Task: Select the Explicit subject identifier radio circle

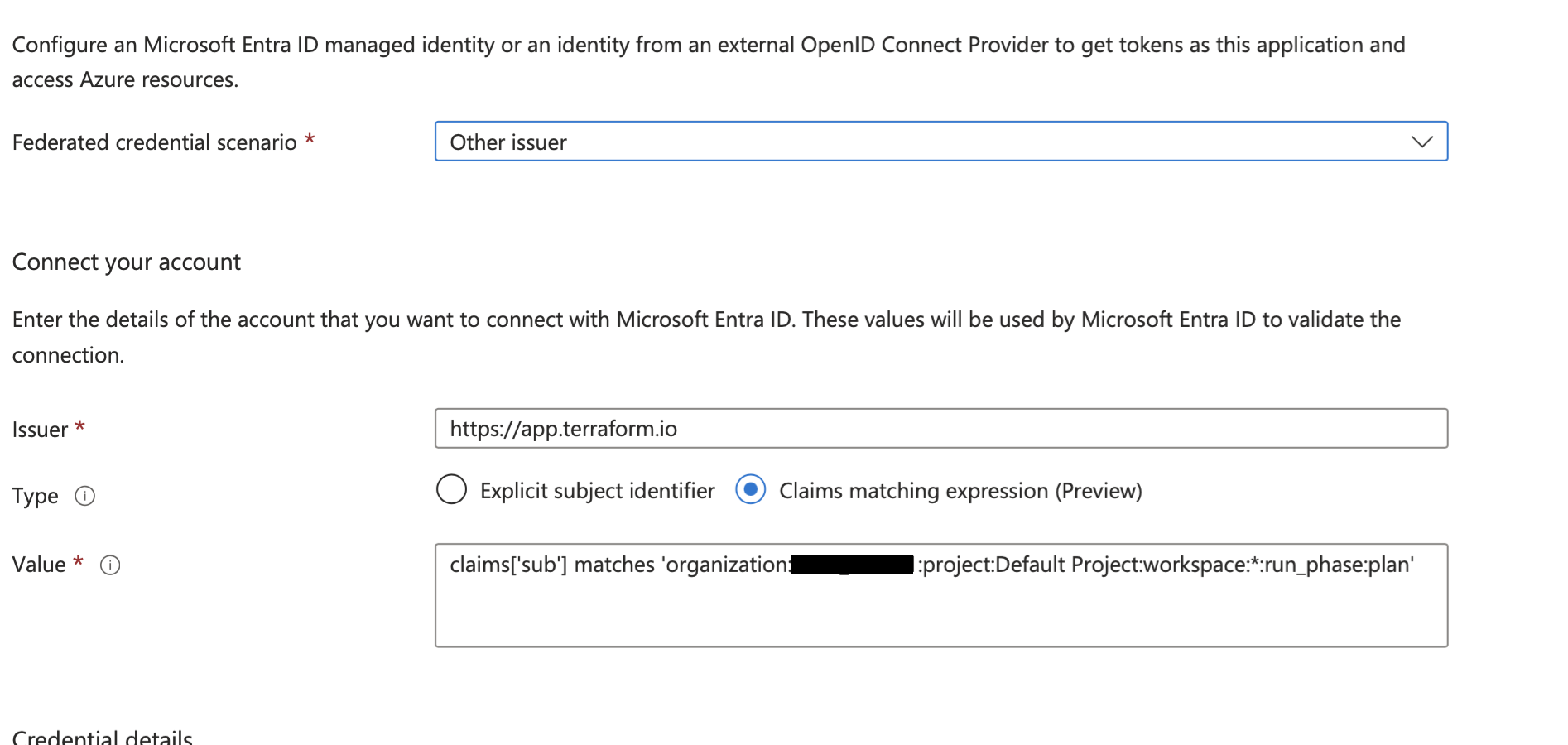Action: pyautogui.click(x=451, y=490)
